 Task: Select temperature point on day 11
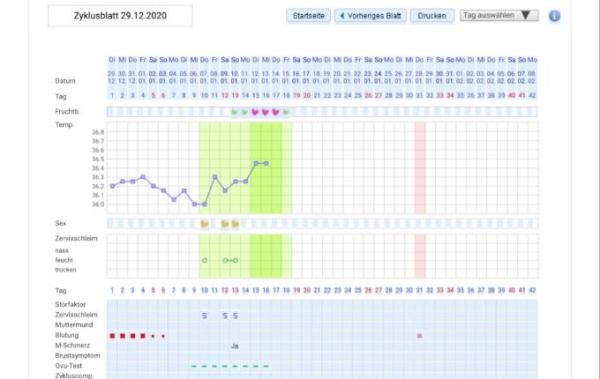pyautogui.click(x=215, y=177)
